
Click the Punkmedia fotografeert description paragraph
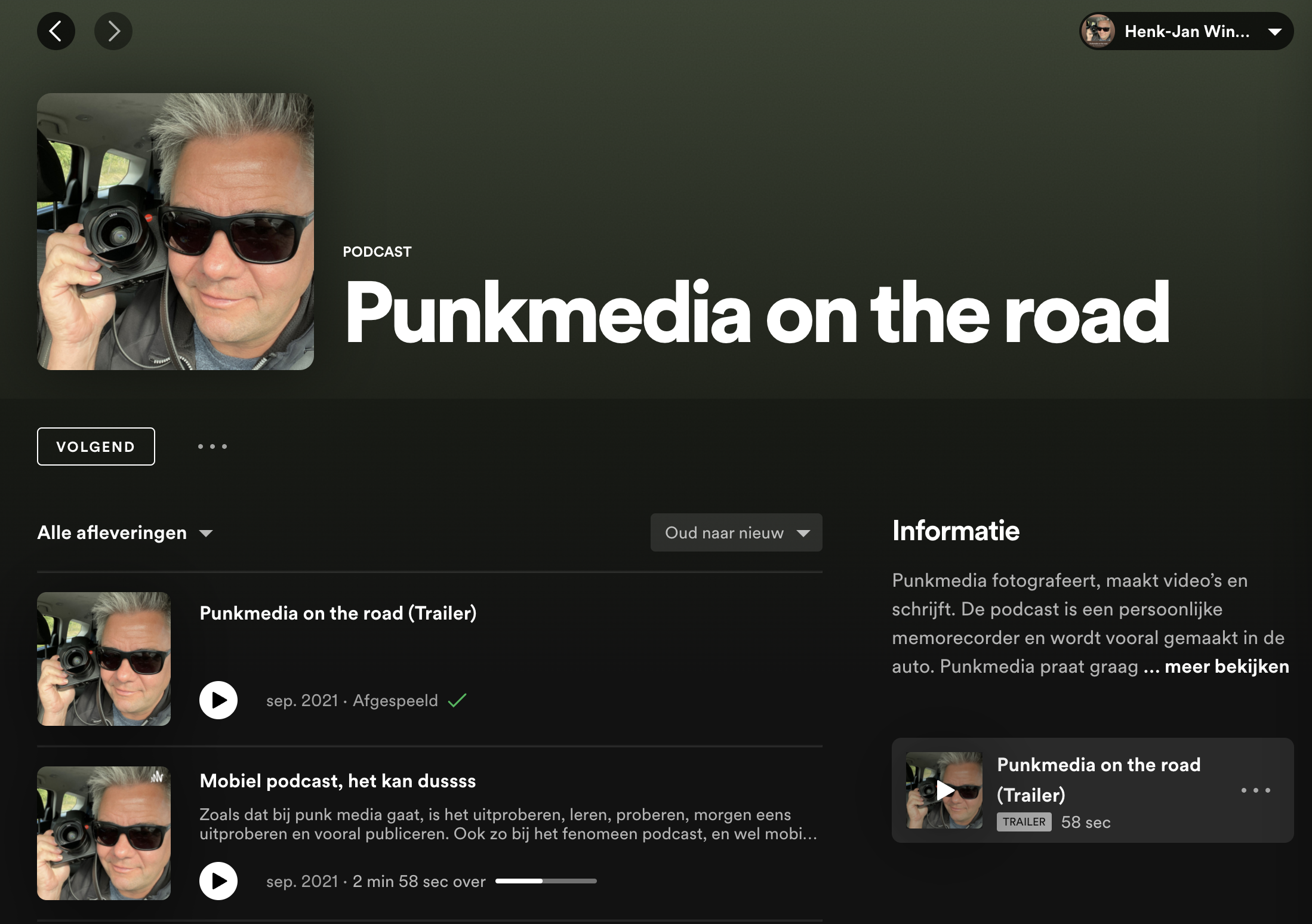tap(1090, 623)
